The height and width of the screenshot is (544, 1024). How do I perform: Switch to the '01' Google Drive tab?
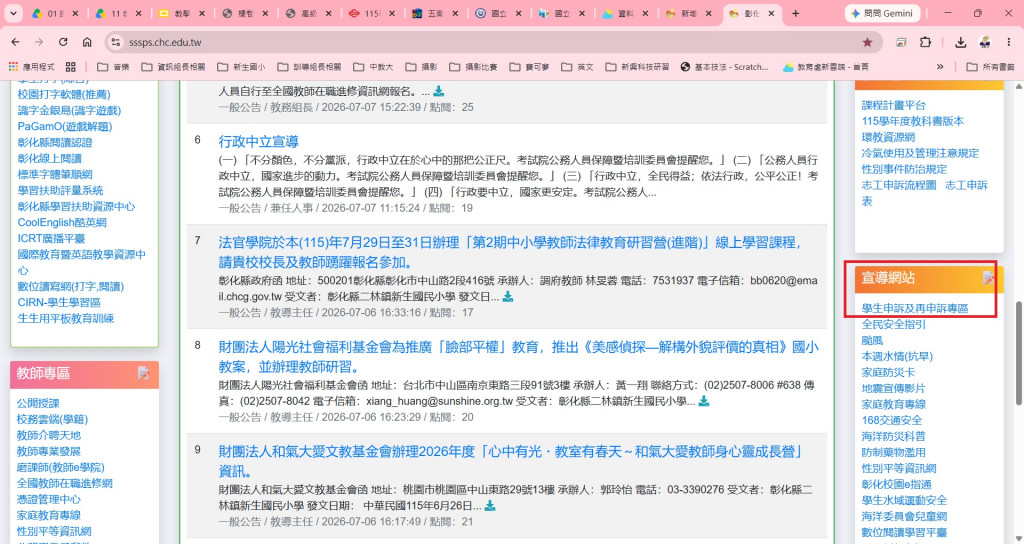pyautogui.click(x=53, y=14)
